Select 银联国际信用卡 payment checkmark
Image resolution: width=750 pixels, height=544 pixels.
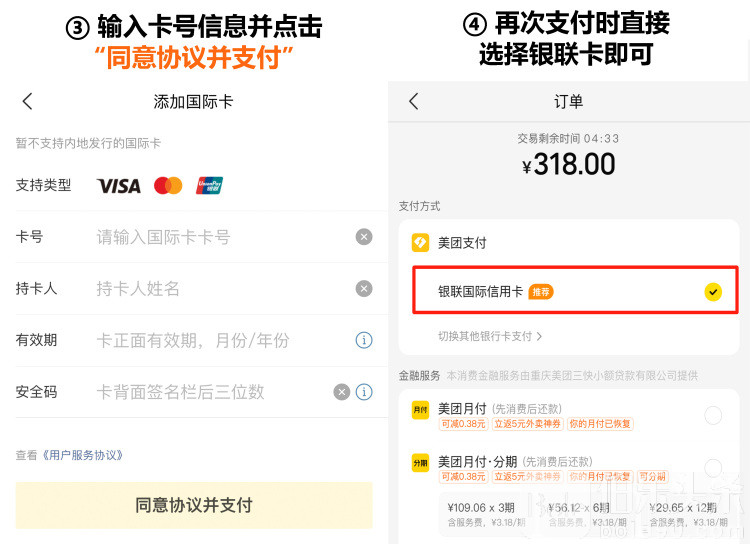pos(712,292)
